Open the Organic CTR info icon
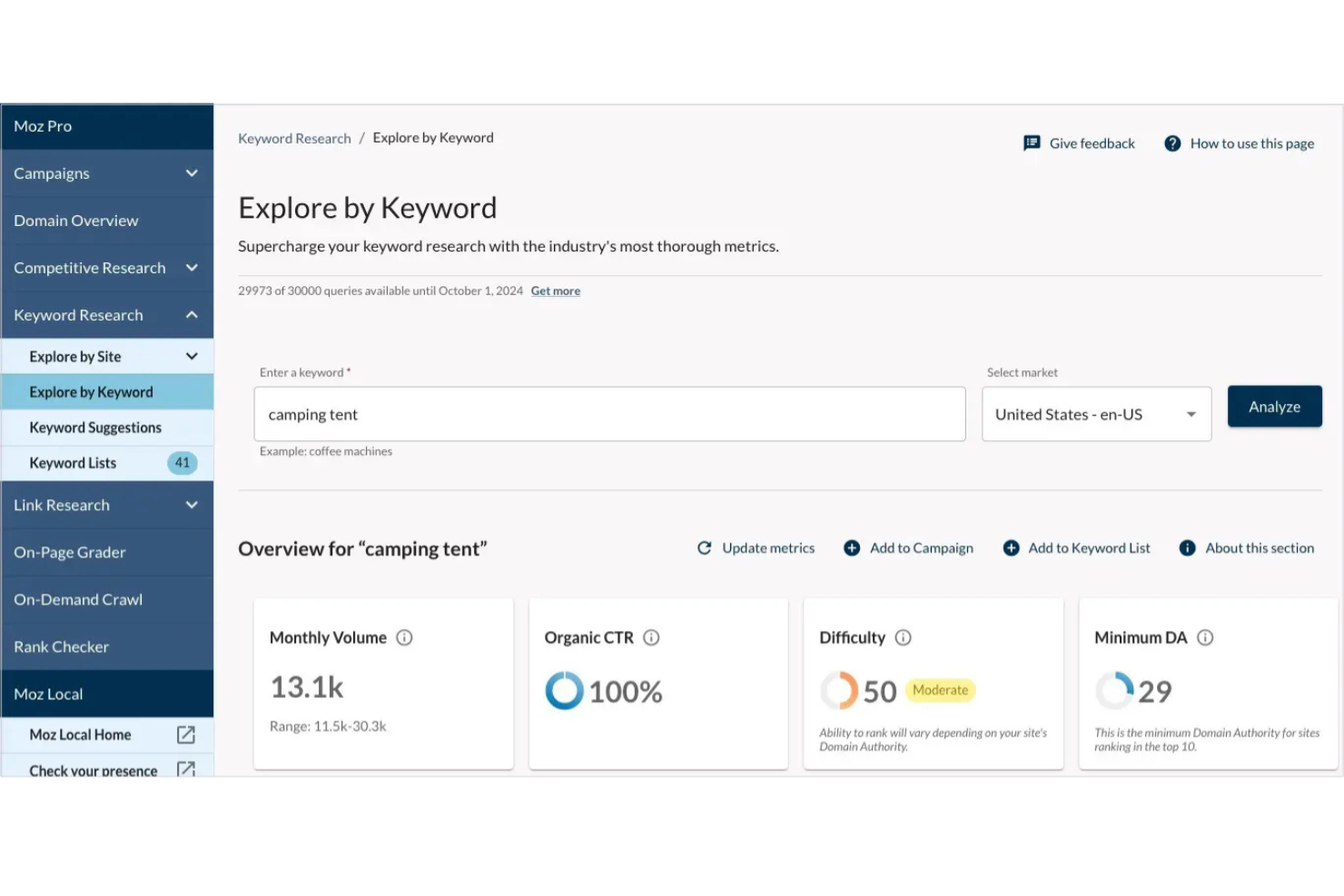 coord(651,638)
